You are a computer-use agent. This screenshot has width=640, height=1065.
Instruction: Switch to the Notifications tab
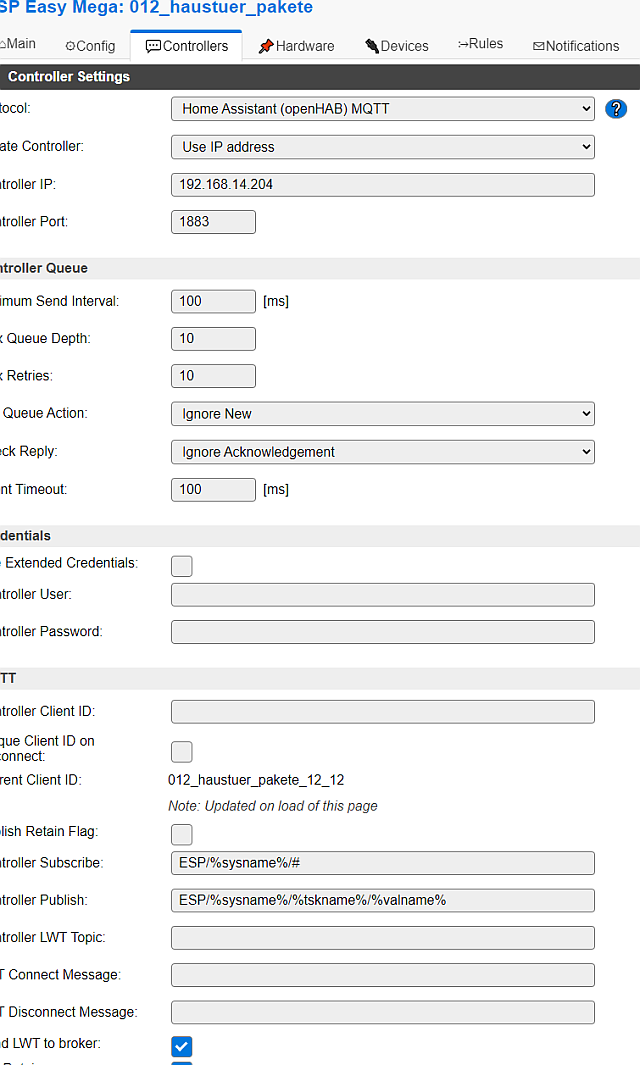576,46
